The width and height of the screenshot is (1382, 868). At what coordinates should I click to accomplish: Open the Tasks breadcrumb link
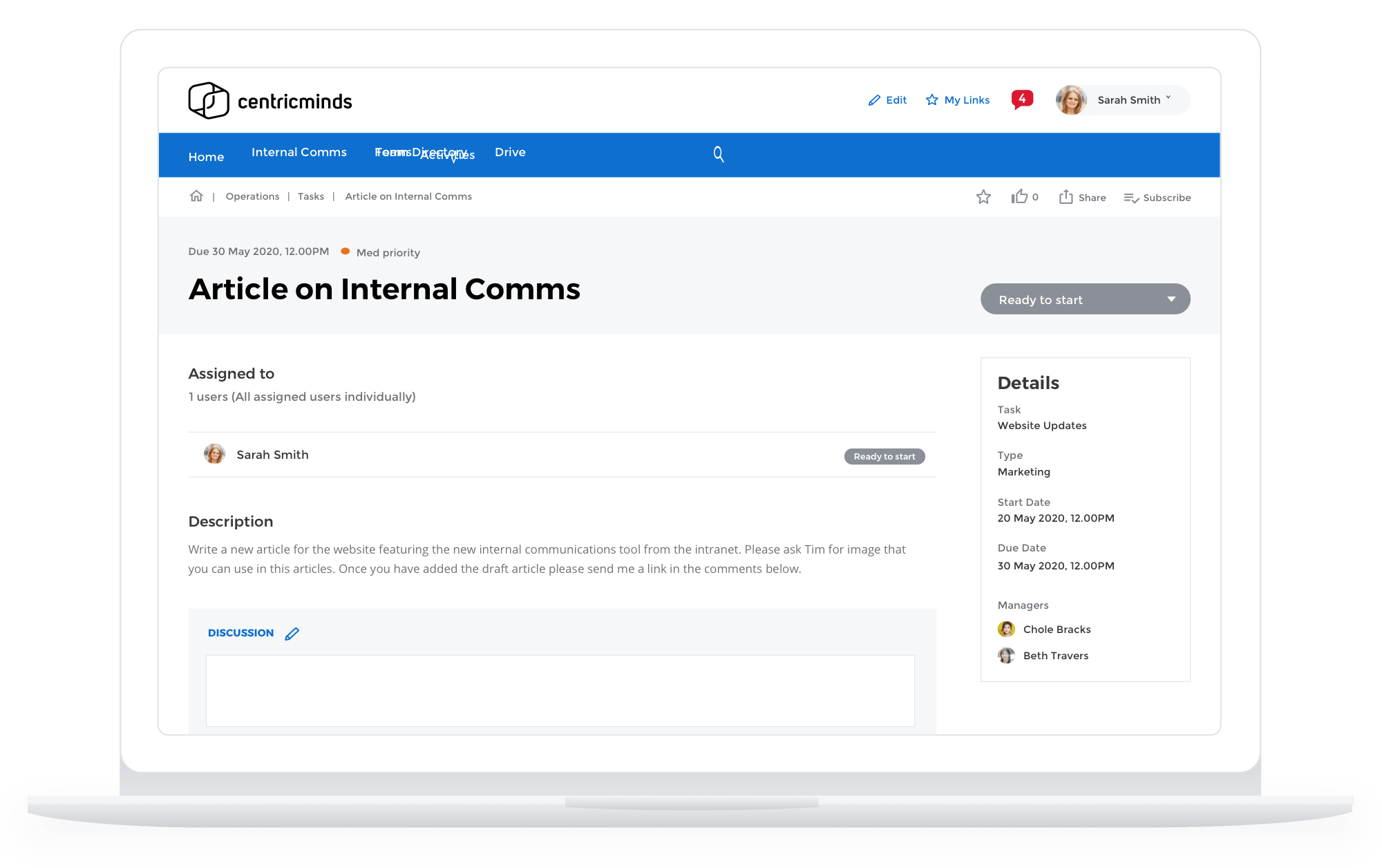(311, 196)
